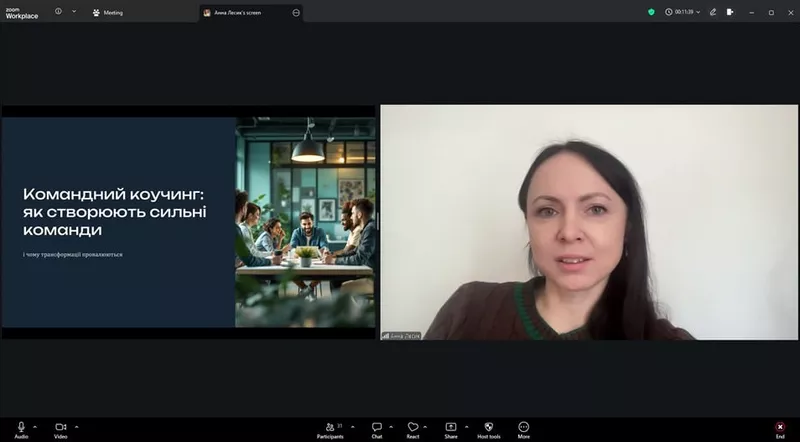800x442 pixels.
Task: Mute the microphone with the Audio button
Action: coord(21,427)
